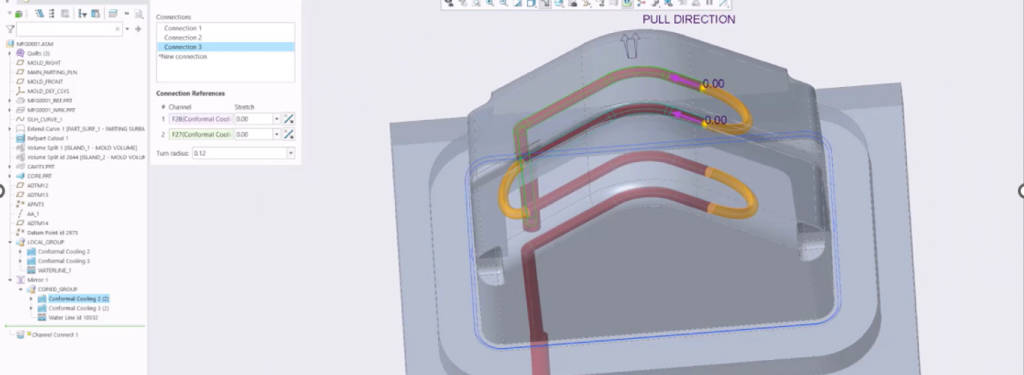The width and height of the screenshot is (1024, 375).
Task: Open Stretch dropdown for channel 2
Action: pos(277,134)
